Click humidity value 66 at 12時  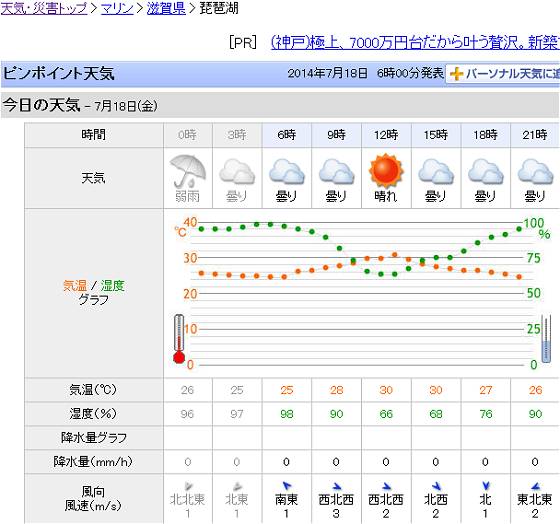(386, 414)
